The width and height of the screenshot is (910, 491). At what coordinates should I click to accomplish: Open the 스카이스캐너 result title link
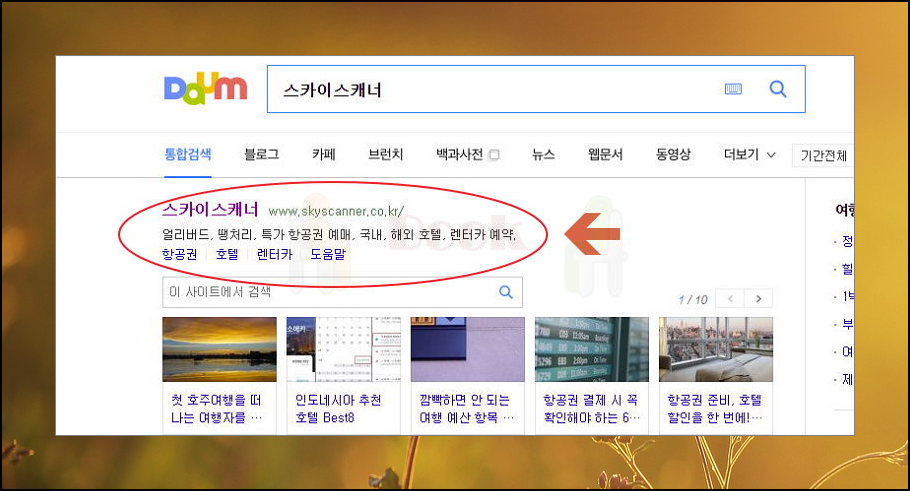click(210, 210)
